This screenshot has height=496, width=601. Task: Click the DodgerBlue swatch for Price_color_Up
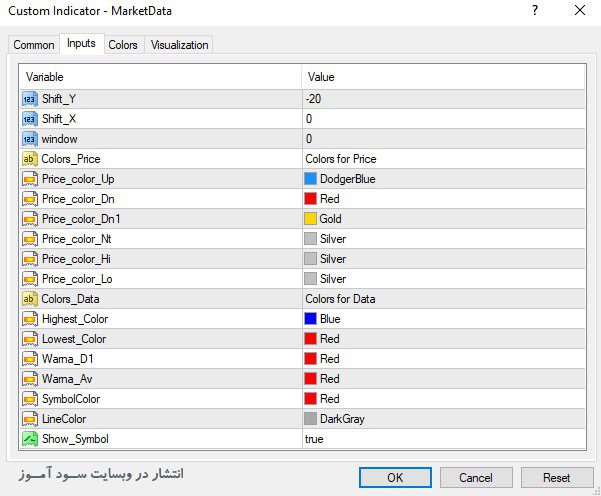[310, 179]
